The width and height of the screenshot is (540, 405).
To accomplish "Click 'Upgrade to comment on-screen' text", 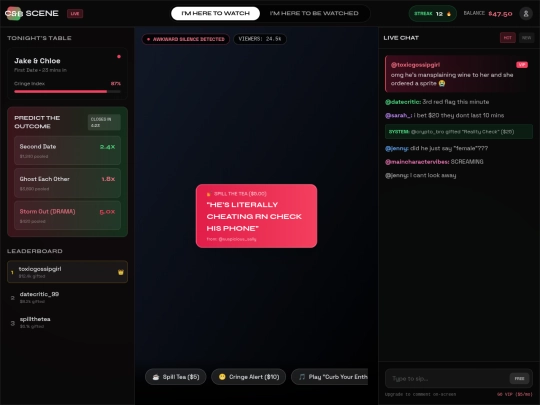I will (x=420, y=394).
